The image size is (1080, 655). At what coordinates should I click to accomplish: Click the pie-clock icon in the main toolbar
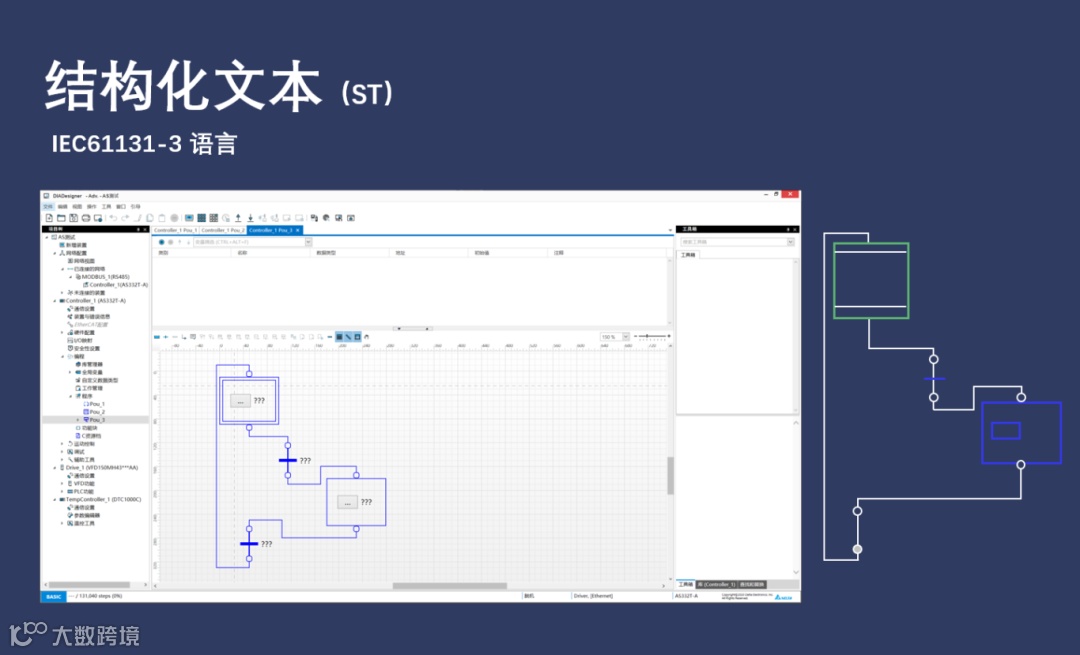226,218
